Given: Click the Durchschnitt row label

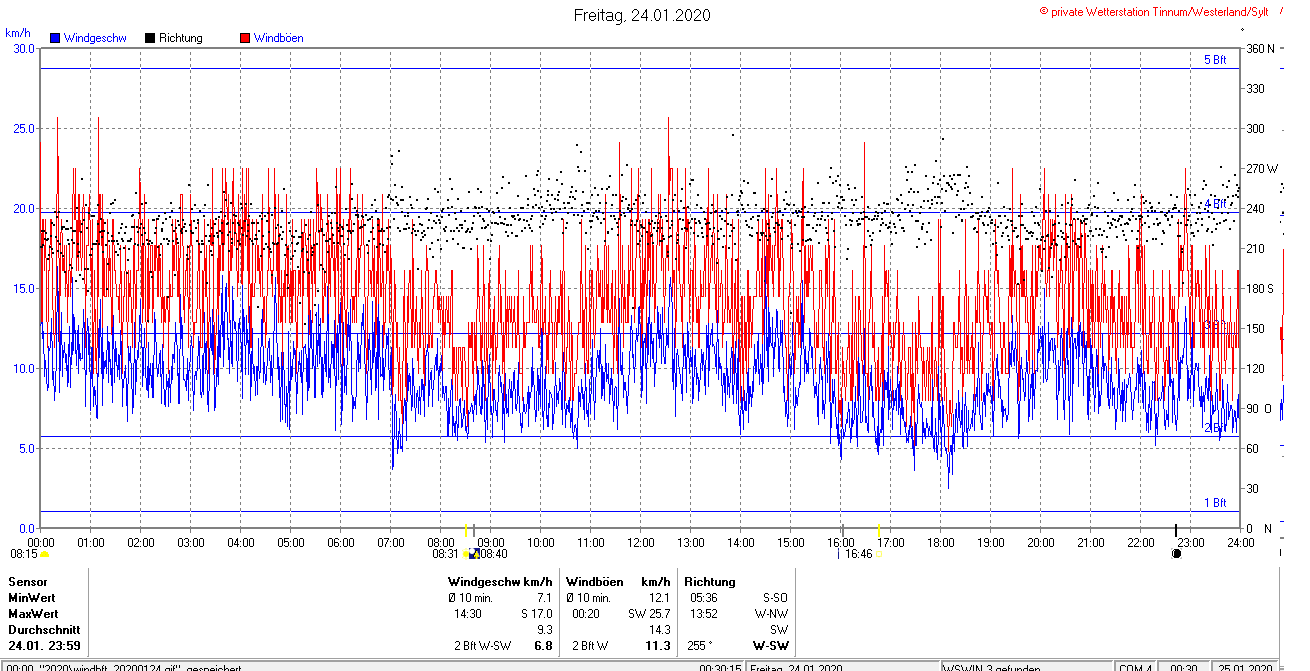Looking at the screenshot, I should point(43,630).
